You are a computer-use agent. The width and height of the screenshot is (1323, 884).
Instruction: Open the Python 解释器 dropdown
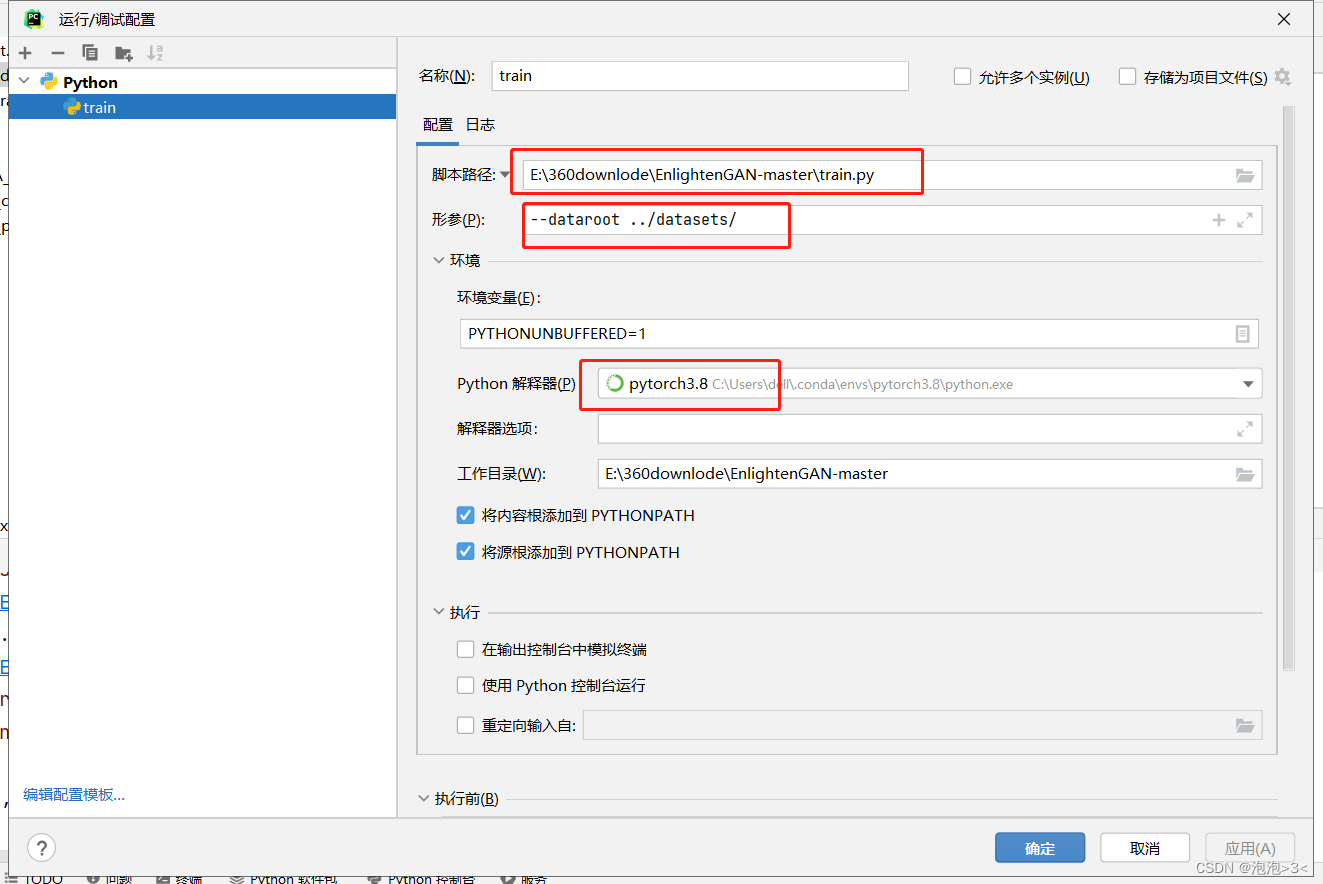(1246, 383)
